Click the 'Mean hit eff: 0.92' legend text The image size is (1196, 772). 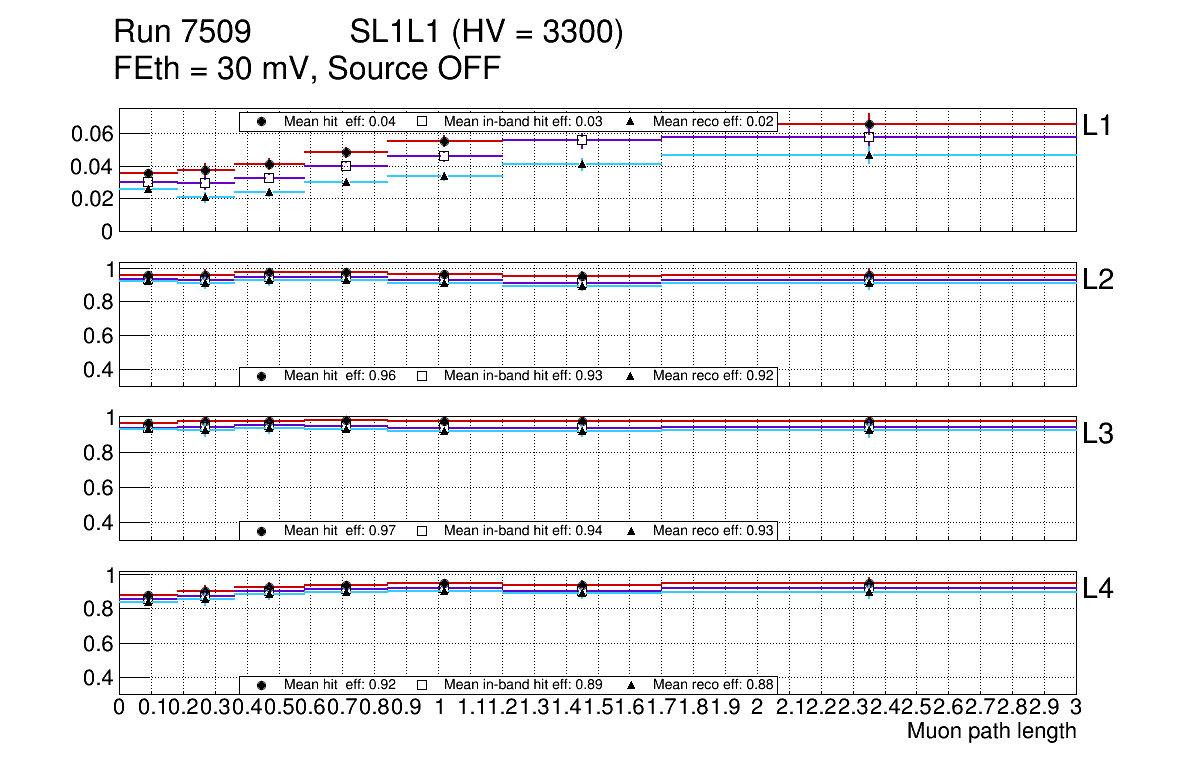click(x=340, y=685)
